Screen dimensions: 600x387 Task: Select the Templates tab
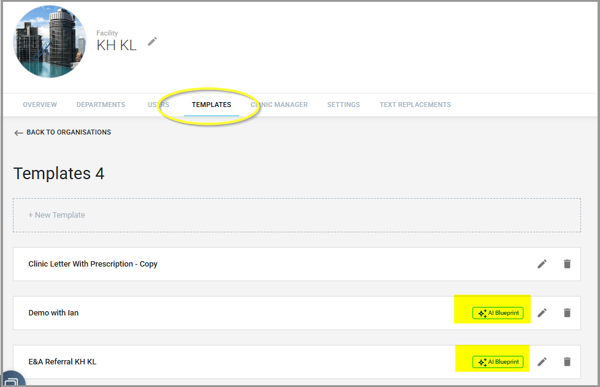point(211,105)
